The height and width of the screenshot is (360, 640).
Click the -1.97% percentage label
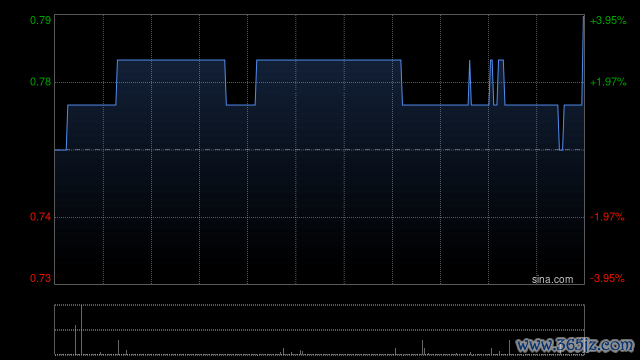pos(607,217)
